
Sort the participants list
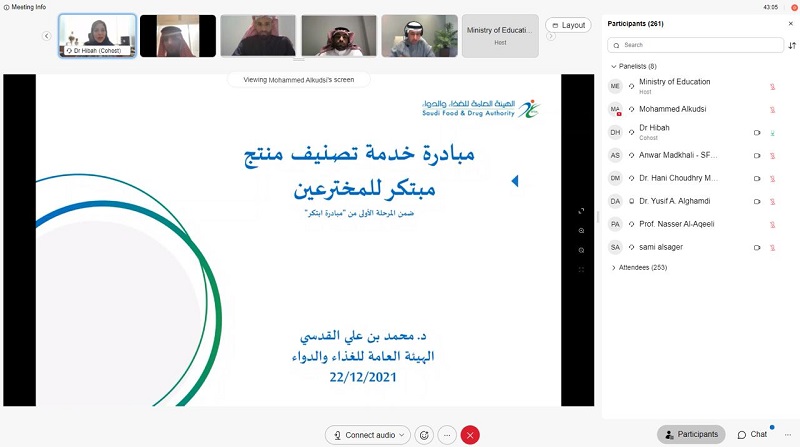tap(792, 45)
